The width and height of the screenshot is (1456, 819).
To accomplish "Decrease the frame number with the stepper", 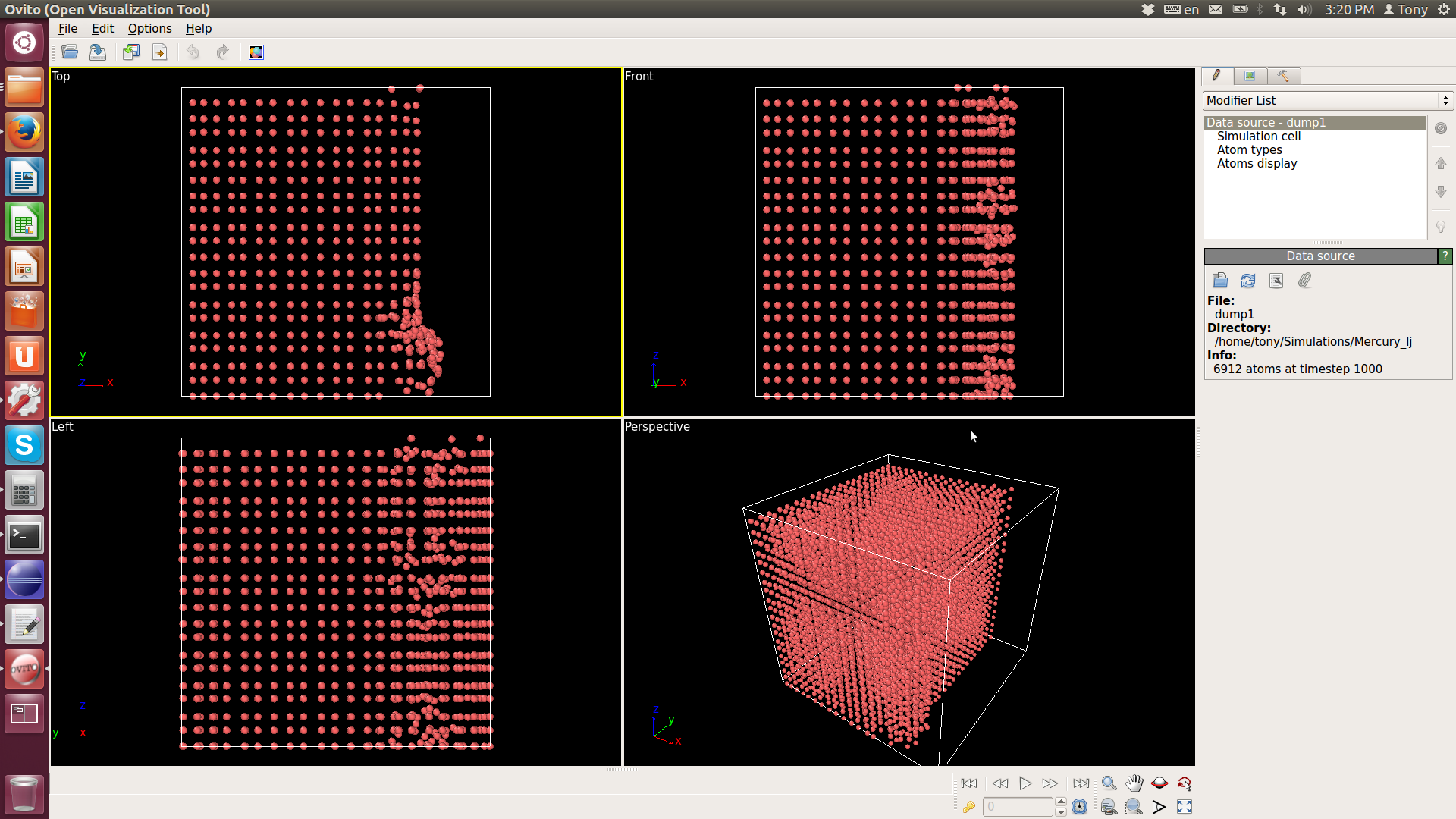I will point(1061,811).
